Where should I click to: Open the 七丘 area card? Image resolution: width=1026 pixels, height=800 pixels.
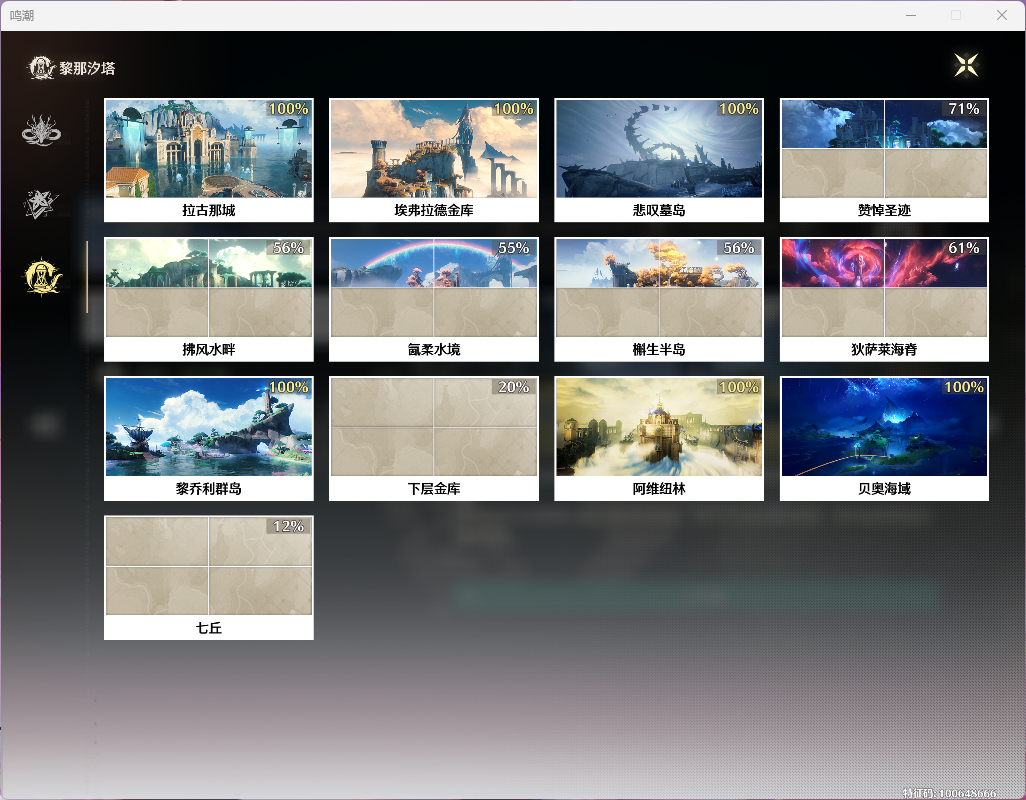(209, 578)
